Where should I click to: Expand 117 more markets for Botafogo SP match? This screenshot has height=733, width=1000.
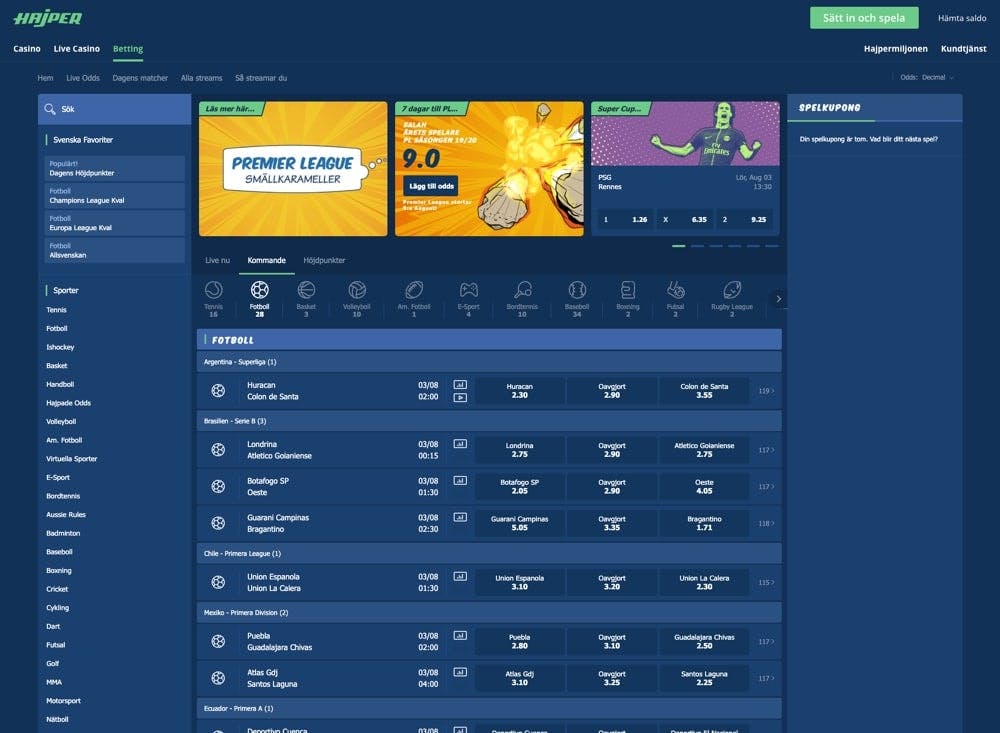766,487
